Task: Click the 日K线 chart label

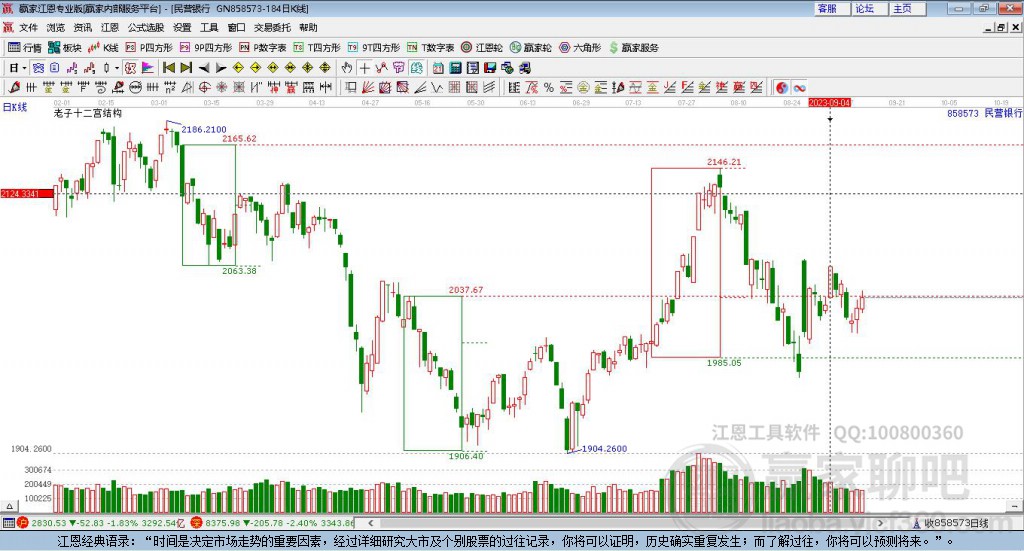Action: click(x=15, y=107)
